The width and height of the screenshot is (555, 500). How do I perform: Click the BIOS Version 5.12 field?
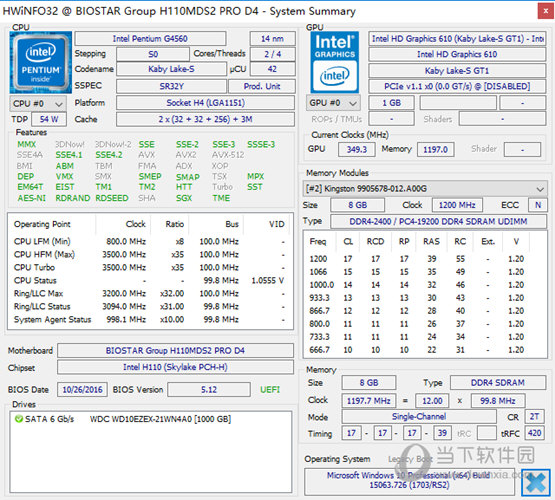(x=209, y=390)
